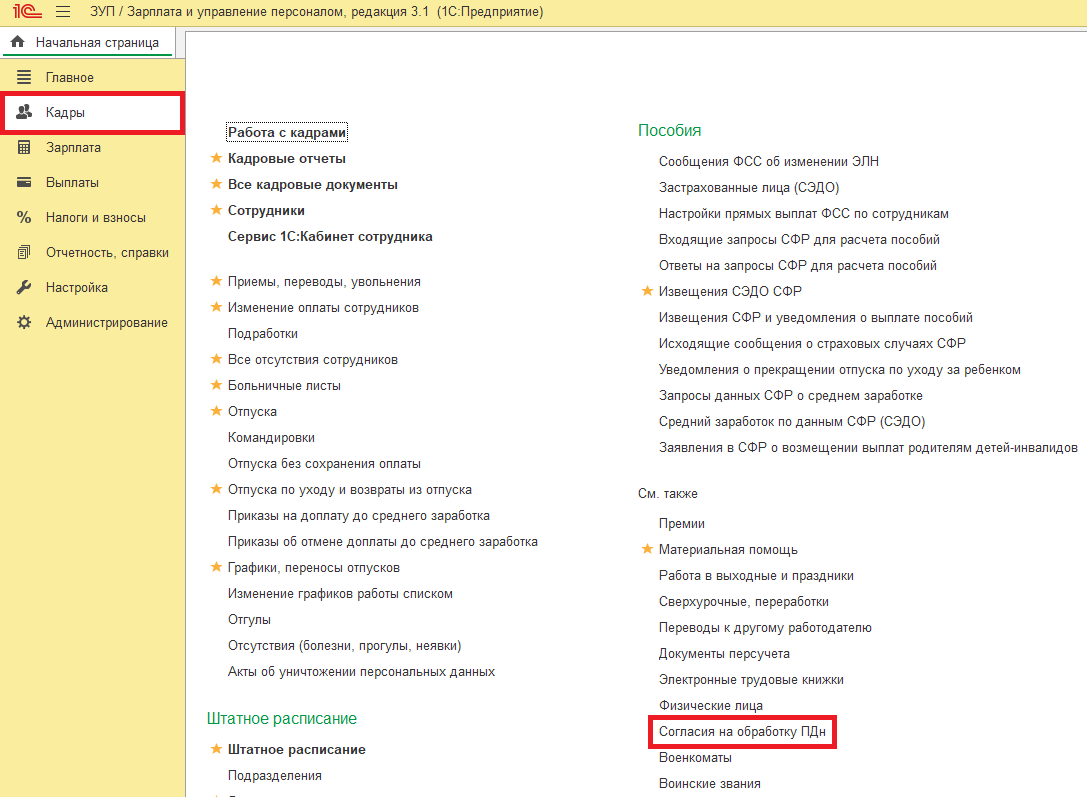
Task: Open Сообщения ФСС об изменении ЭЛН
Action: (768, 162)
